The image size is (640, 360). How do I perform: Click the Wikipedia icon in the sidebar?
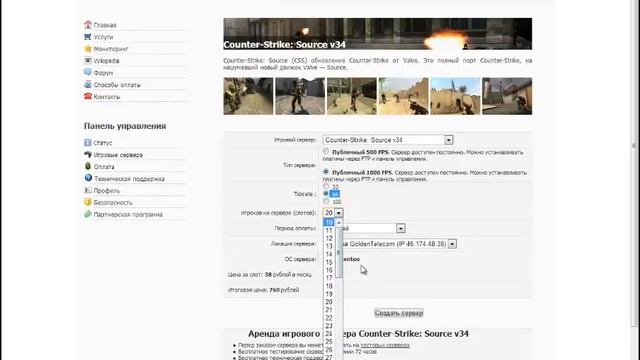[x=88, y=60]
